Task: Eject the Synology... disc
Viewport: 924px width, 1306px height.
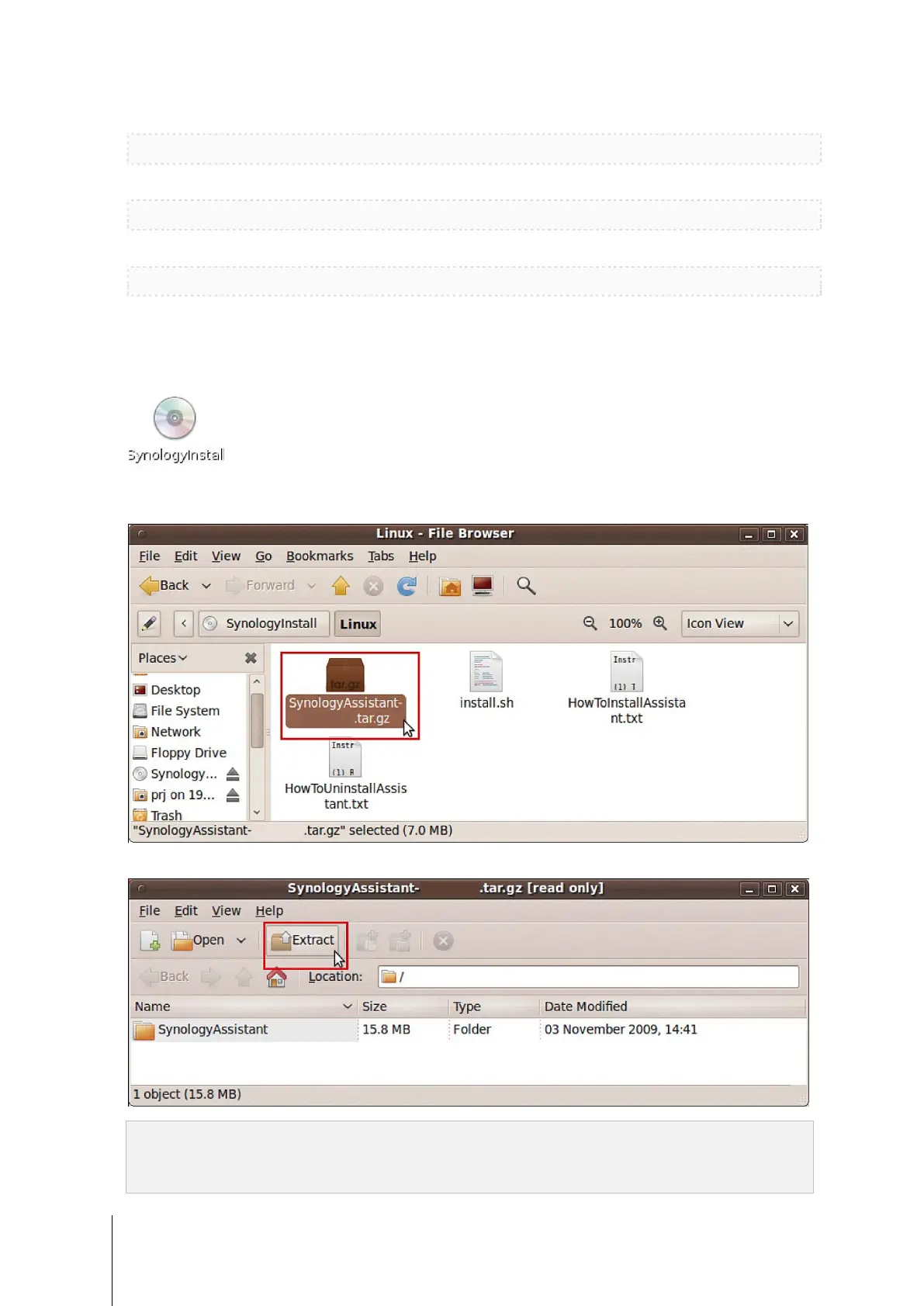Action: pyautogui.click(x=233, y=774)
